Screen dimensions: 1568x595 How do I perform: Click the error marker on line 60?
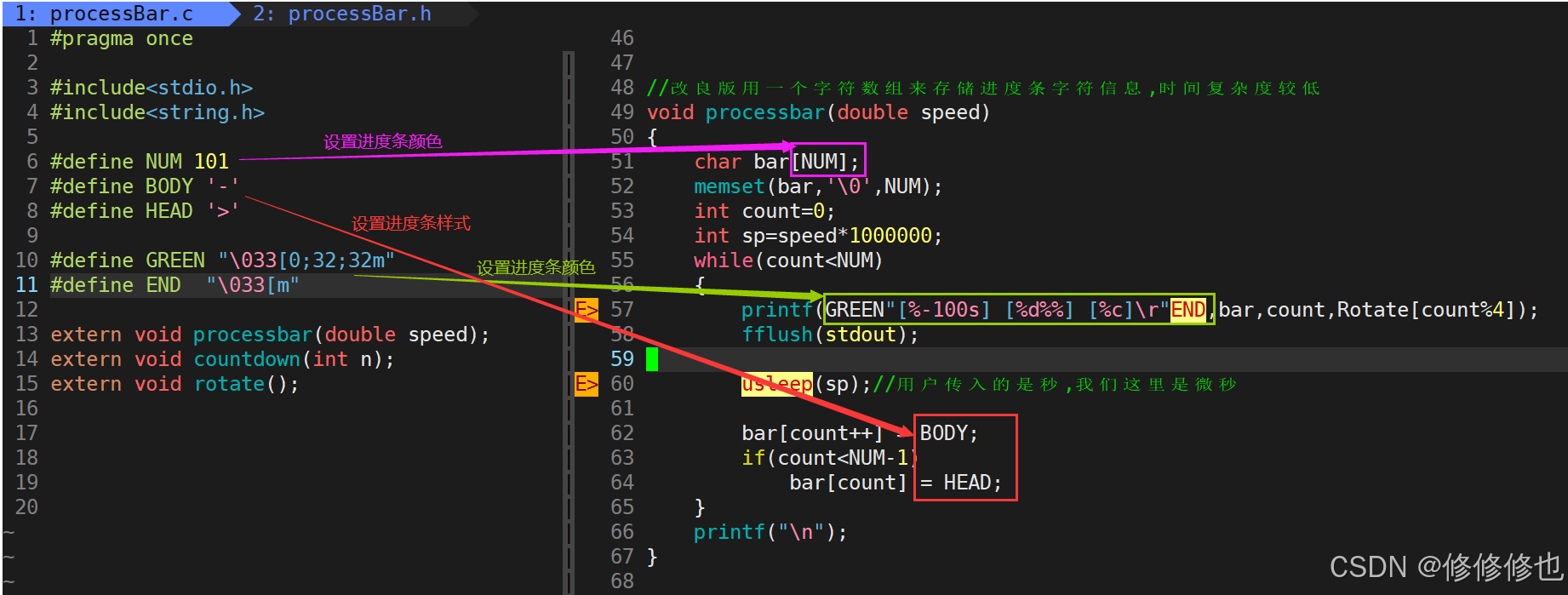pos(587,384)
